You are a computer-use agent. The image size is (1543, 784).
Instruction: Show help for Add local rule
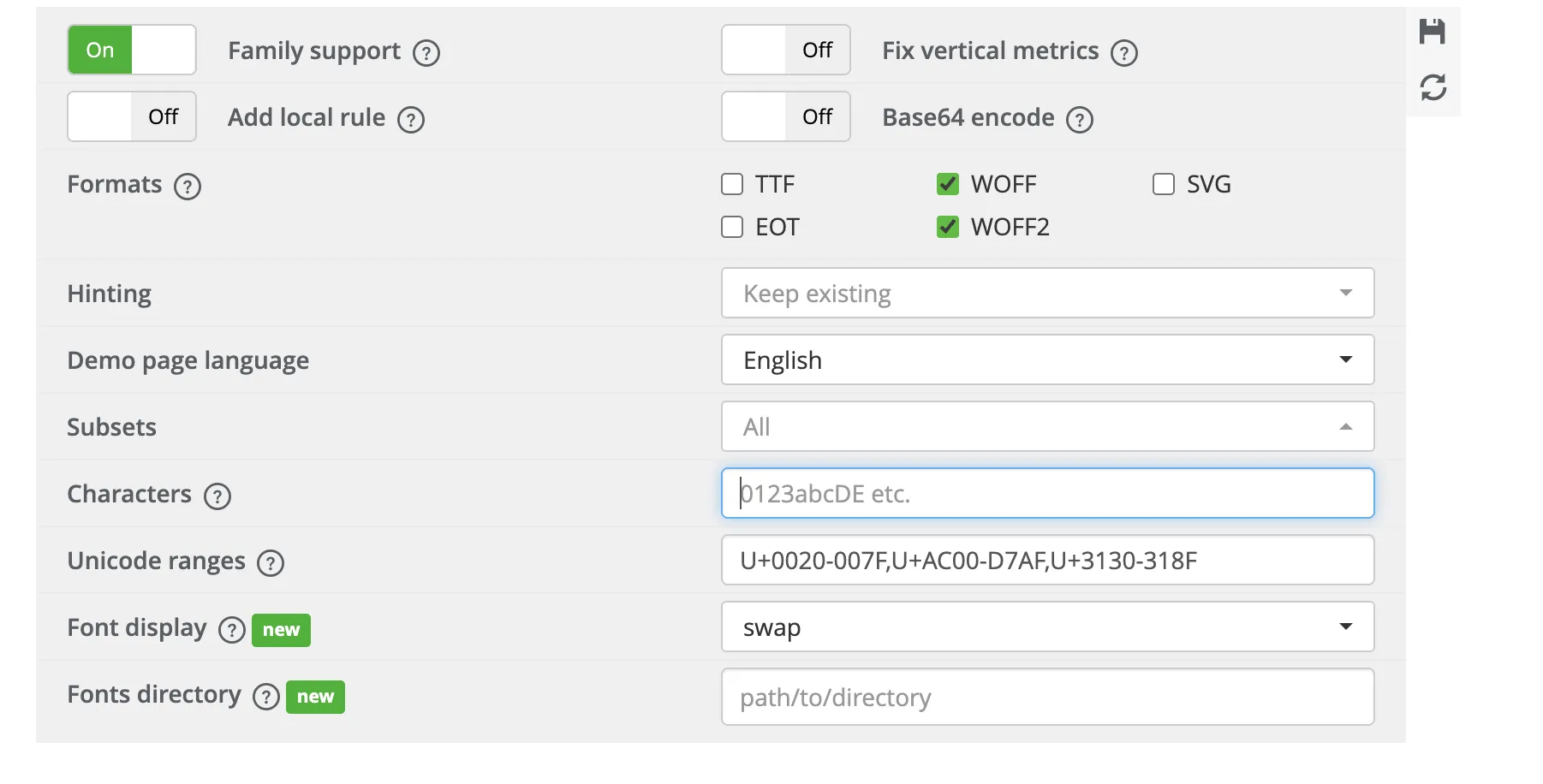[411, 120]
